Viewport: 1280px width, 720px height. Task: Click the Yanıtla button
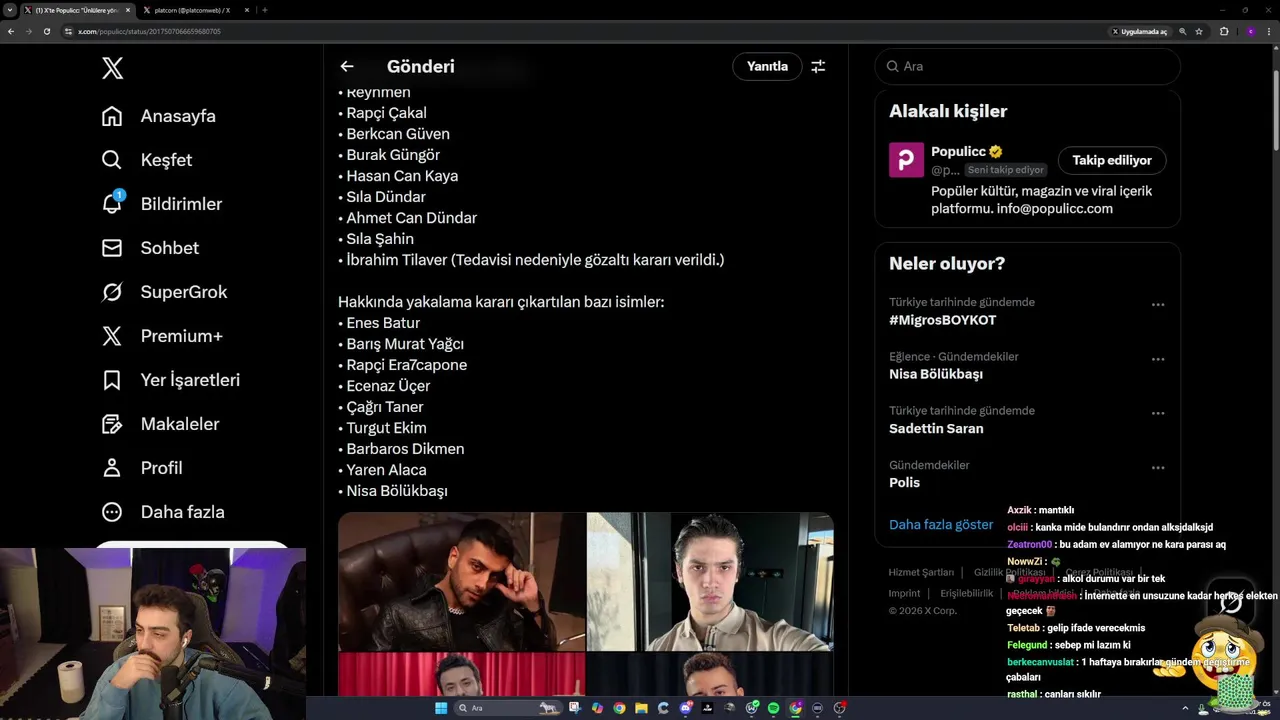tap(767, 66)
